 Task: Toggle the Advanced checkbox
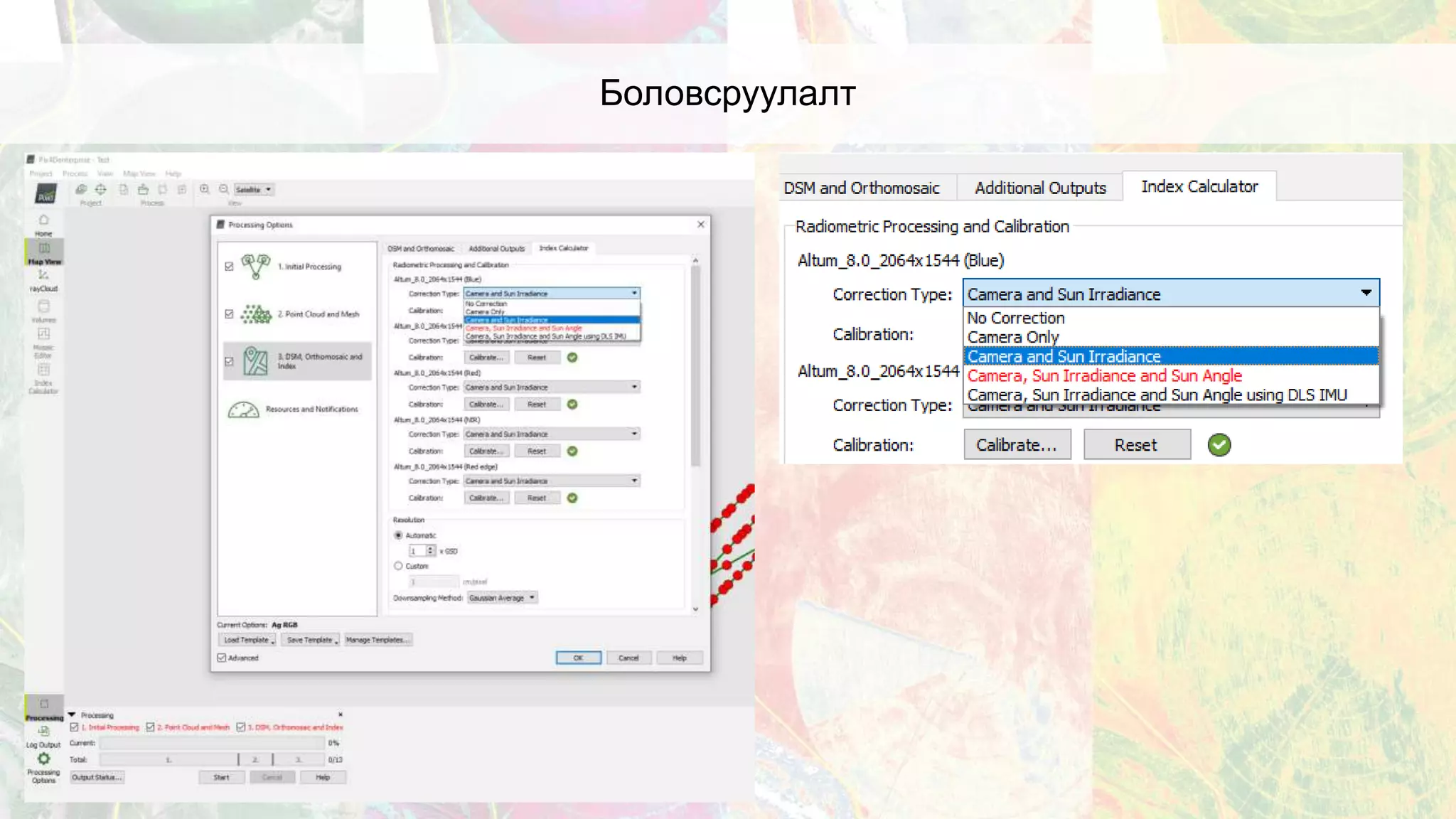click(x=222, y=658)
